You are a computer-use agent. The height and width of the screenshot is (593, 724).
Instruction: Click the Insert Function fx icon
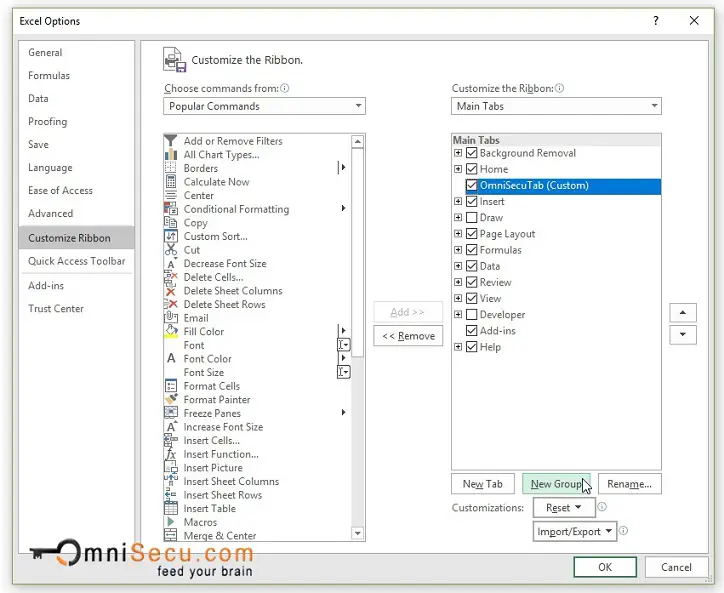pyautogui.click(x=171, y=454)
